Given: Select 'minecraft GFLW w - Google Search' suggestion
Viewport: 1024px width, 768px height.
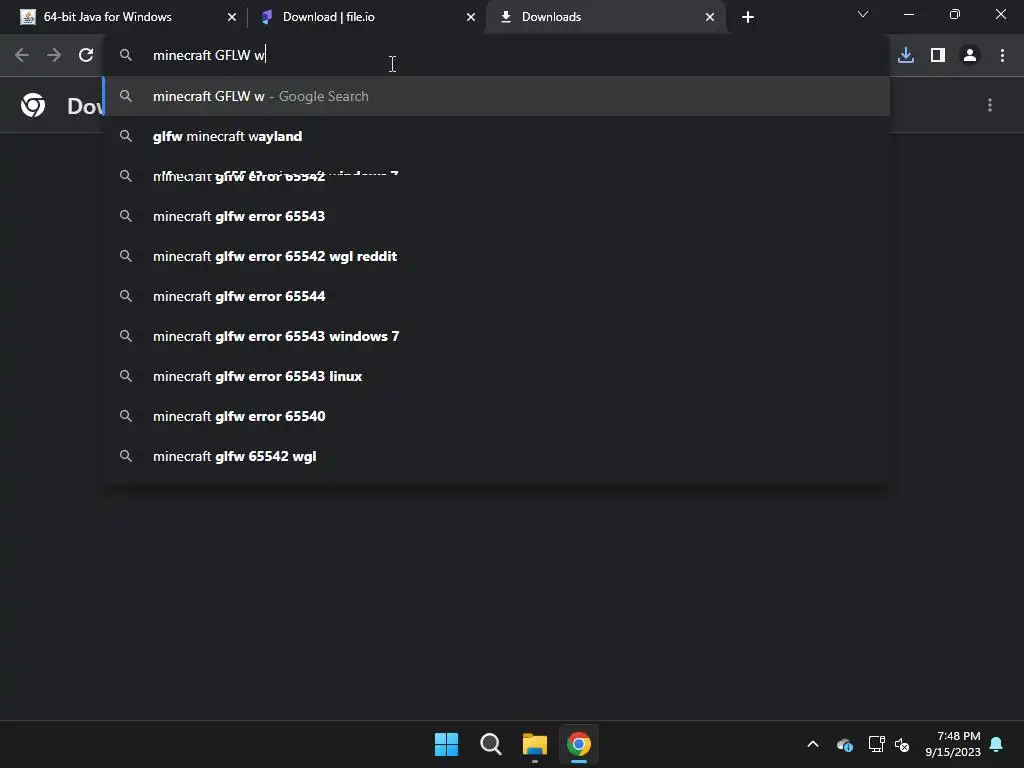Looking at the screenshot, I should click(496, 96).
